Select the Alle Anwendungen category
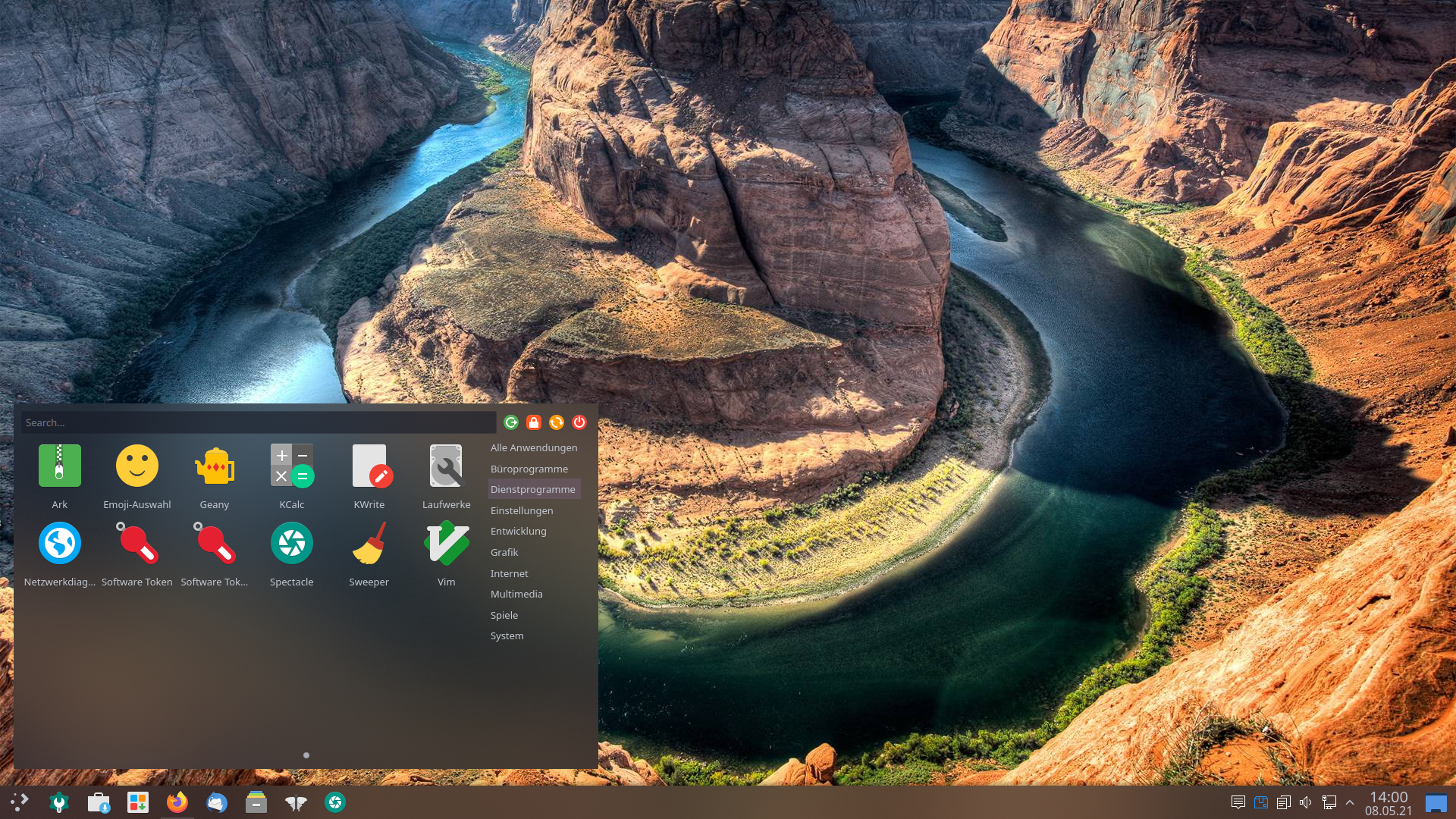The width and height of the screenshot is (1456, 819). [533, 447]
